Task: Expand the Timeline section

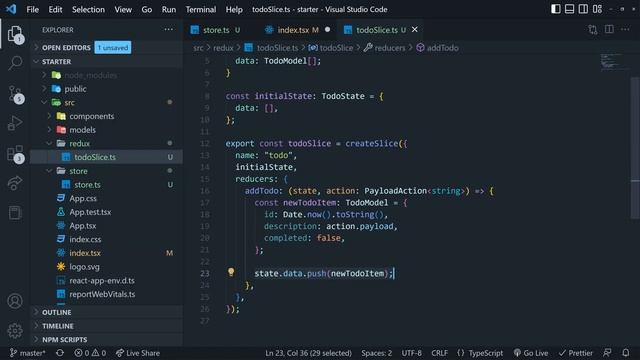Action: pyautogui.click(x=106, y=326)
